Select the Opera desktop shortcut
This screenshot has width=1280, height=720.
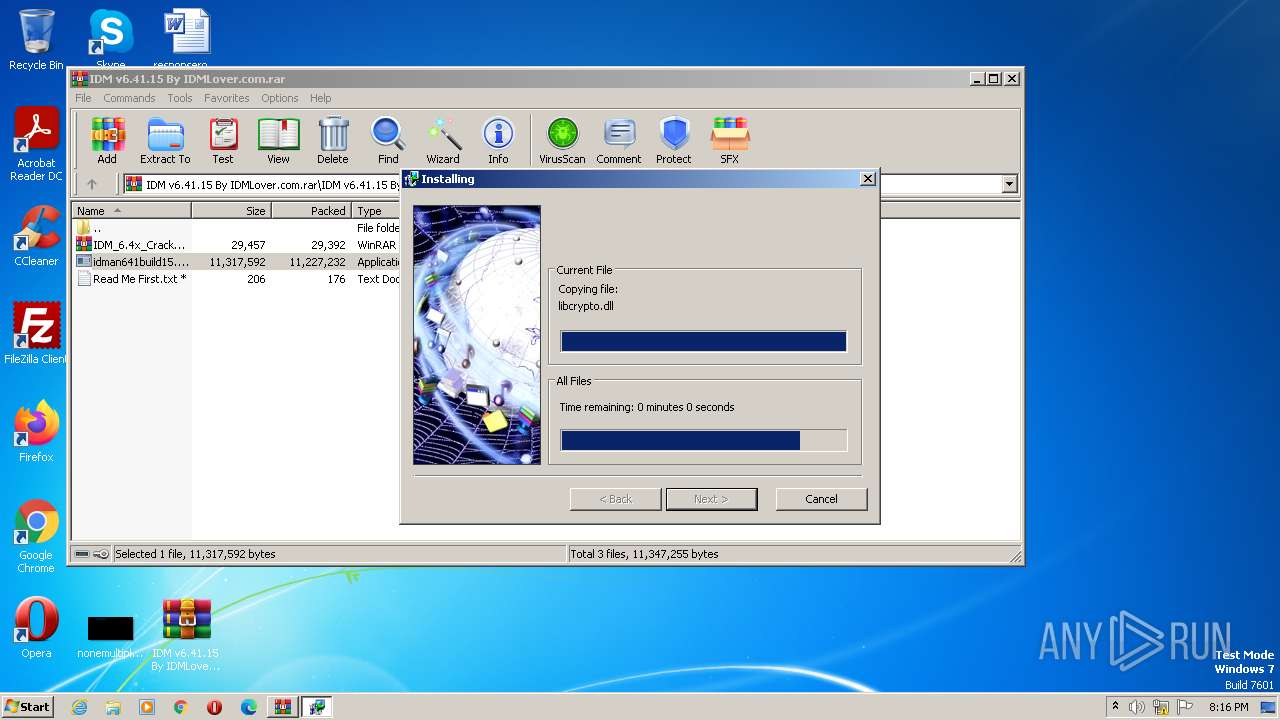point(36,628)
